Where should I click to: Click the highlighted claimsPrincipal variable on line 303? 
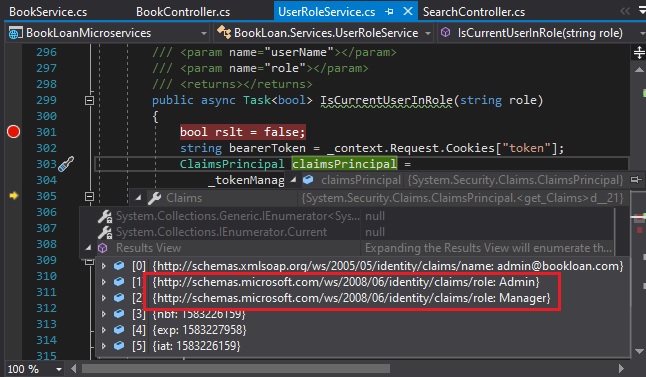pyautogui.click(x=344, y=164)
